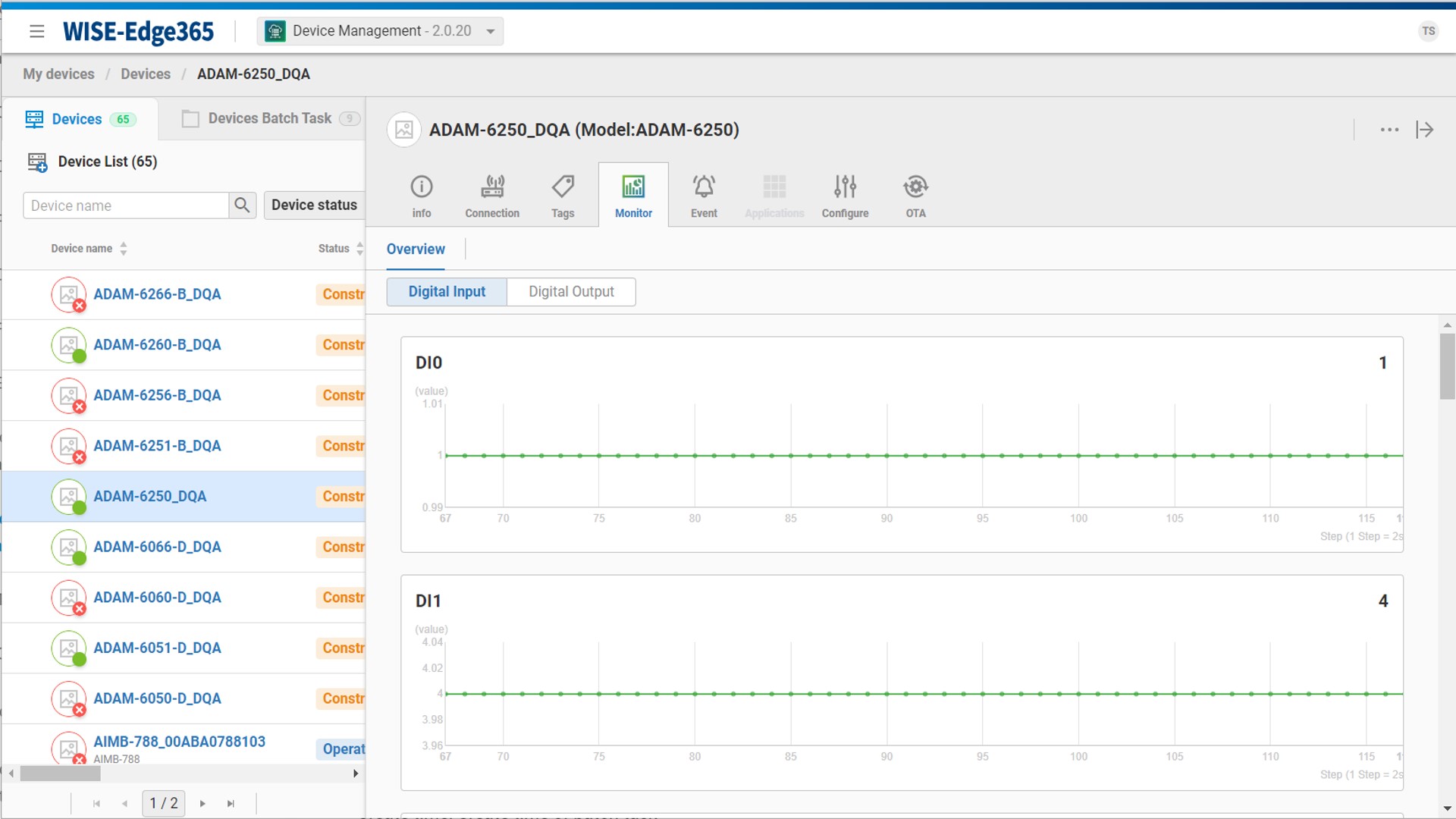
Task: Click ADAM-6260-B_DQA online device icon
Action: [x=68, y=345]
